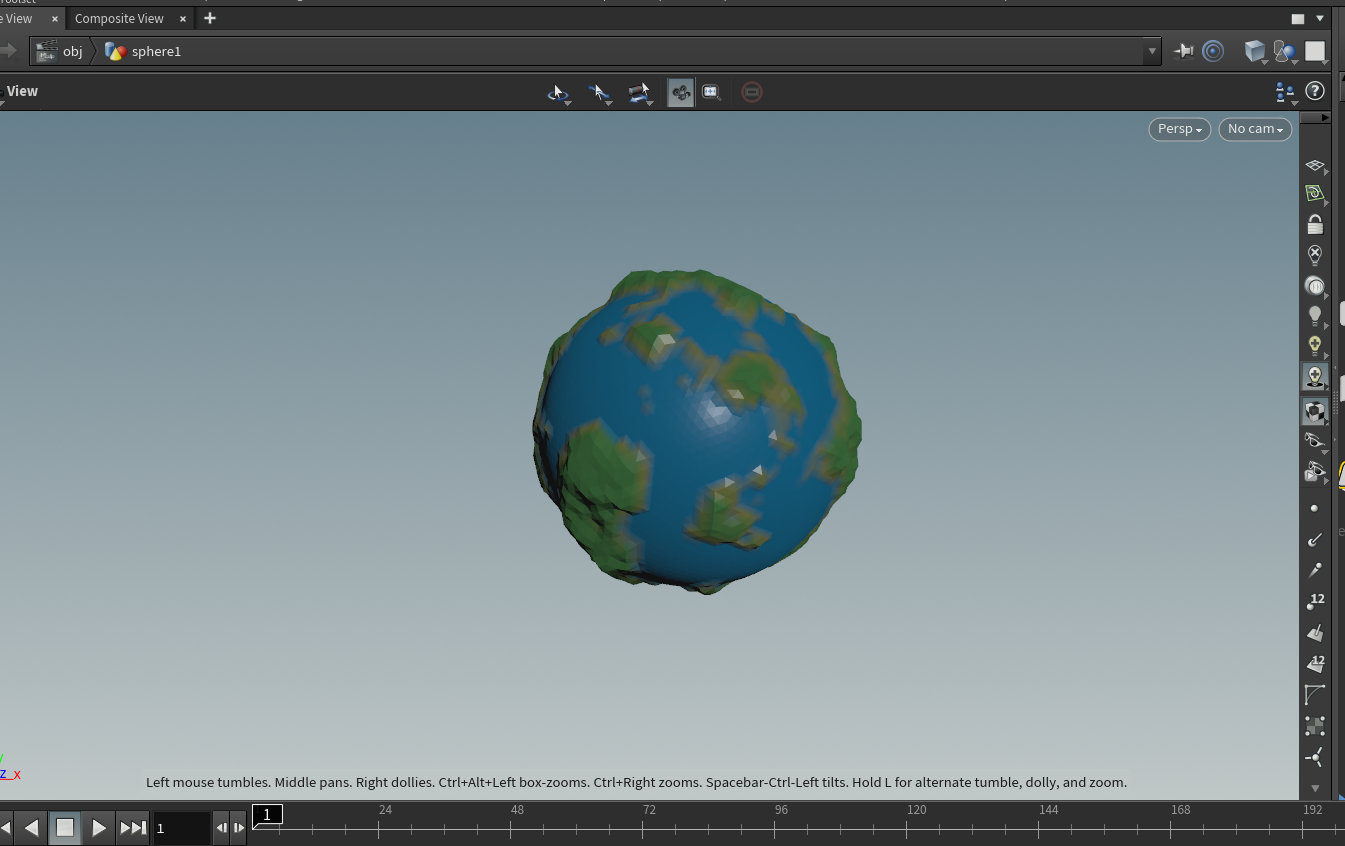Open the selectable objects filter menu

[1286, 92]
